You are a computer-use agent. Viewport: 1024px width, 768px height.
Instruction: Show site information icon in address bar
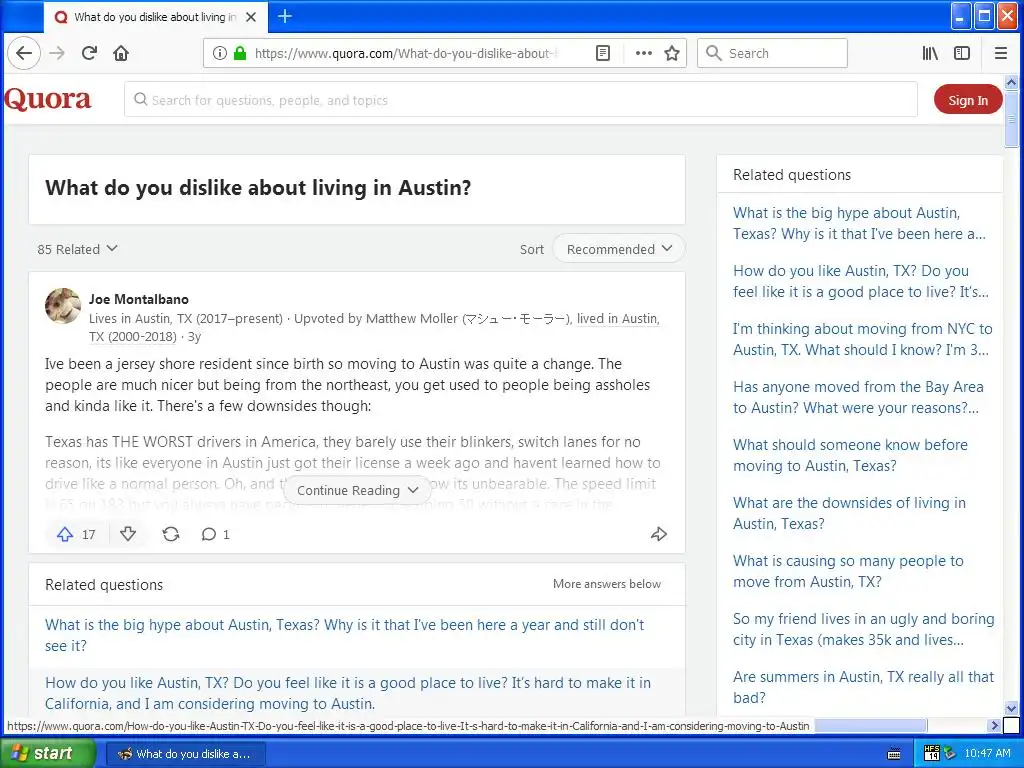coord(220,54)
